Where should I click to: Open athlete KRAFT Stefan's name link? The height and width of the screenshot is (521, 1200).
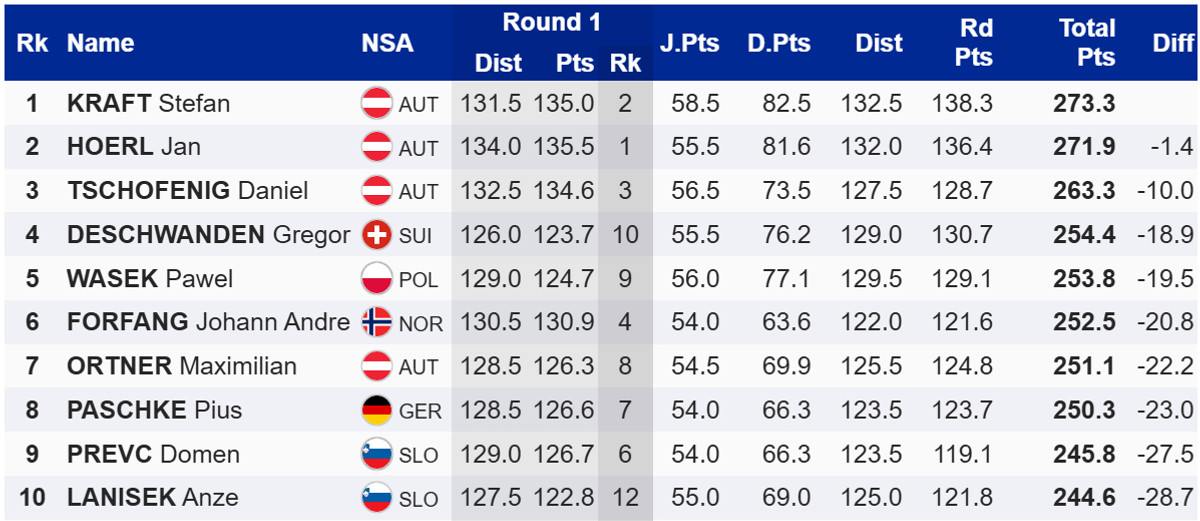[x=148, y=103]
